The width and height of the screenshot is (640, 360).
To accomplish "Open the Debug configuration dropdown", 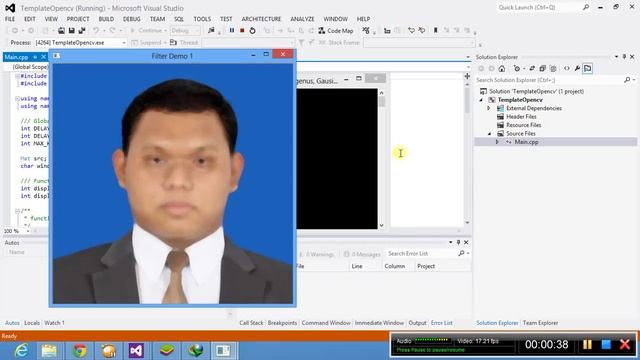I will (x=185, y=31).
